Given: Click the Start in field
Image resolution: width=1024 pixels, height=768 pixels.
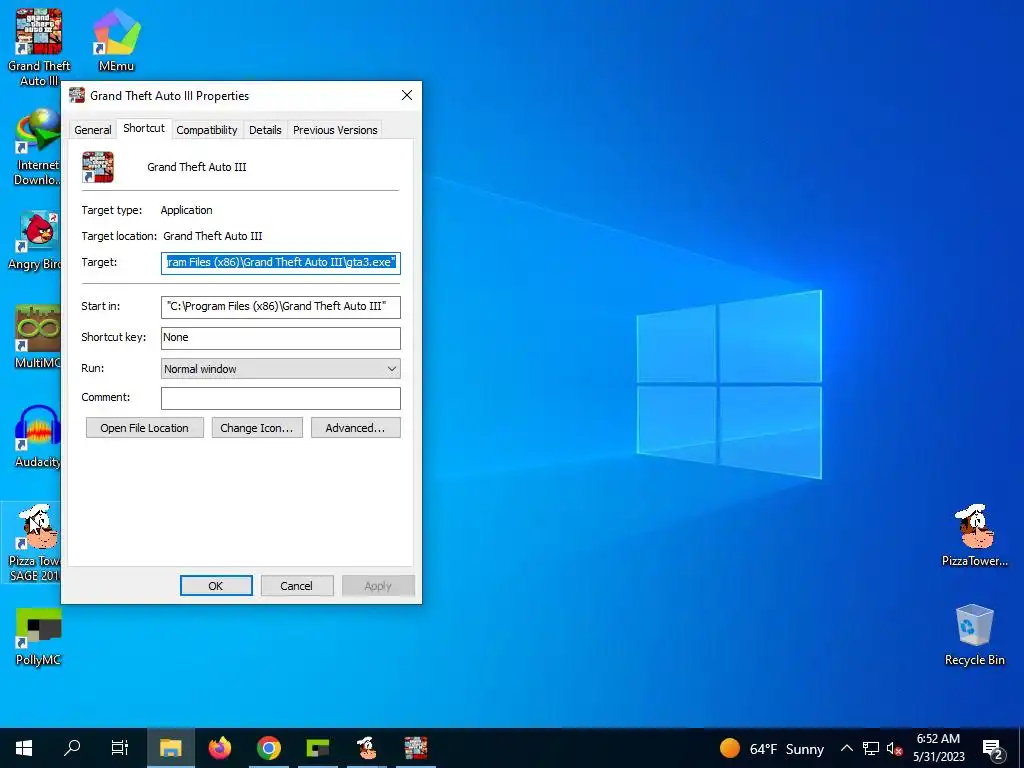Looking at the screenshot, I should (x=281, y=306).
